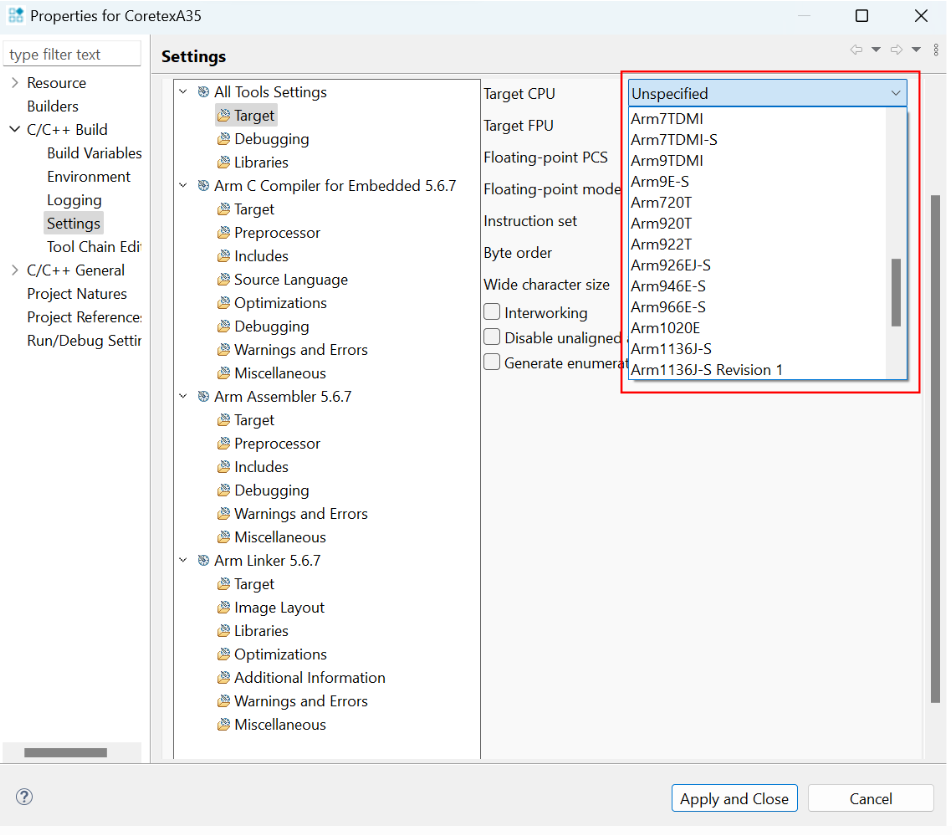Screen dimensions: 952x835
Task: Select Arm1136J-S Revision 1 option
Action: click(x=706, y=370)
